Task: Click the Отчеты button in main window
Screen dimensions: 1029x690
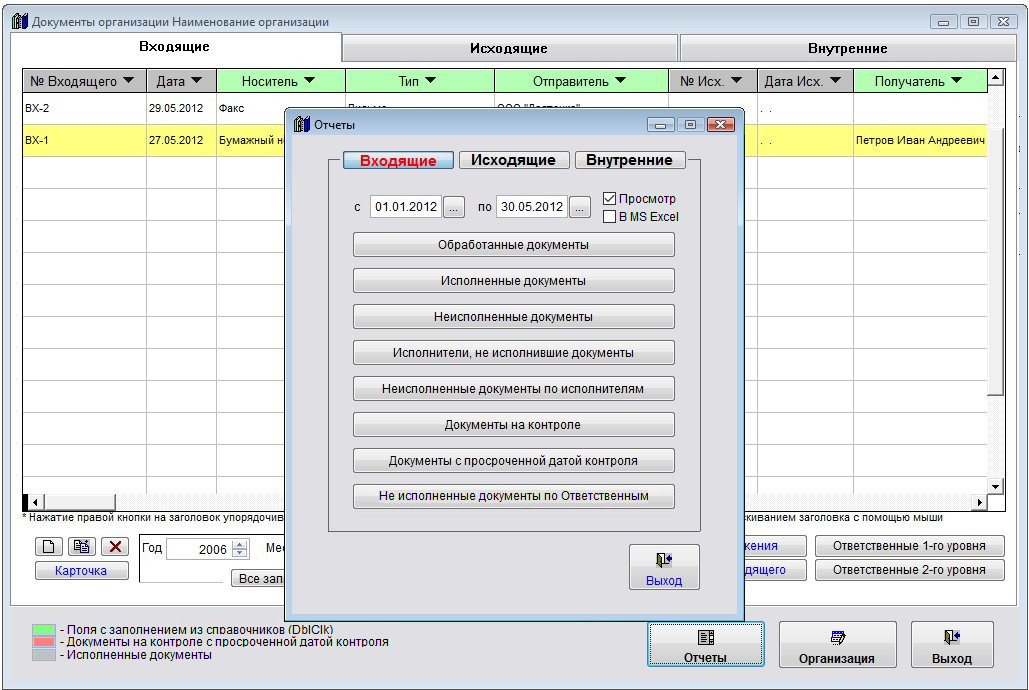Action: point(705,645)
